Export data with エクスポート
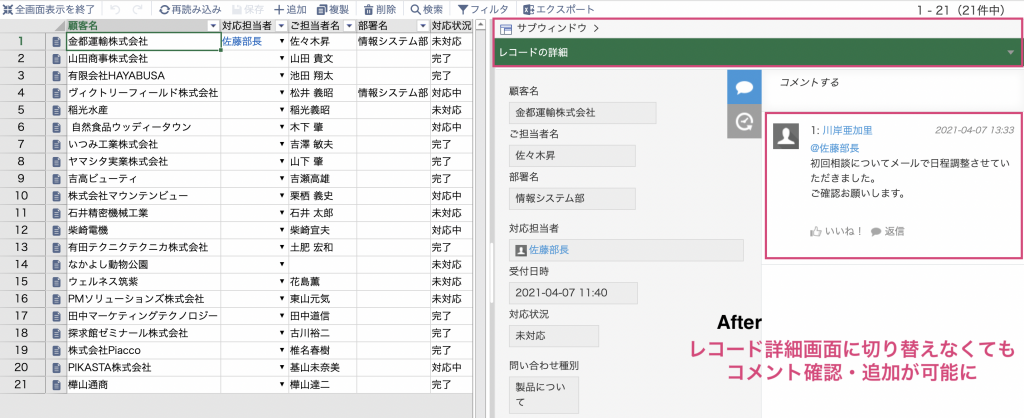The height and width of the screenshot is (418, 1024). 559,10
